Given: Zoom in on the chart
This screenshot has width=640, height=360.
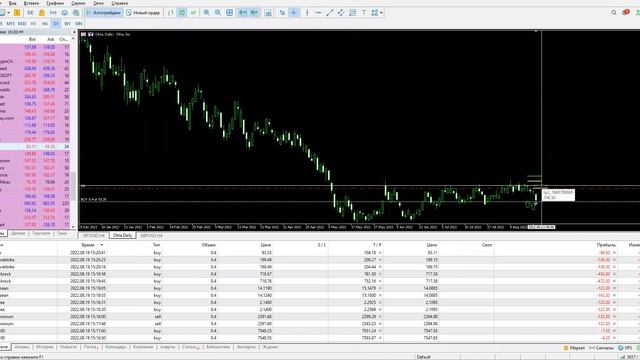Looking at the screenshot, I should pos(207,13).
